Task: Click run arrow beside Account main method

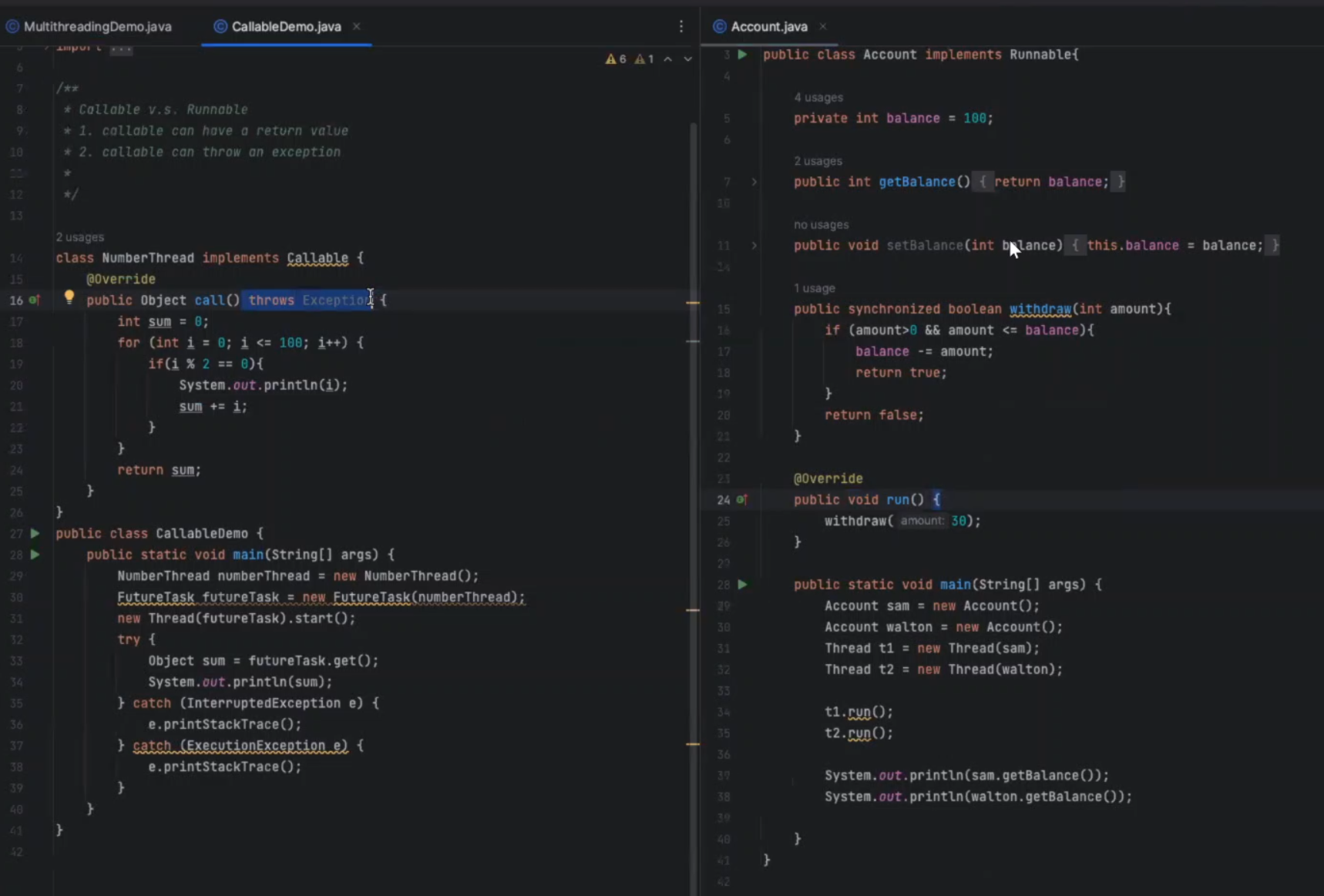Action: [742, 585]
